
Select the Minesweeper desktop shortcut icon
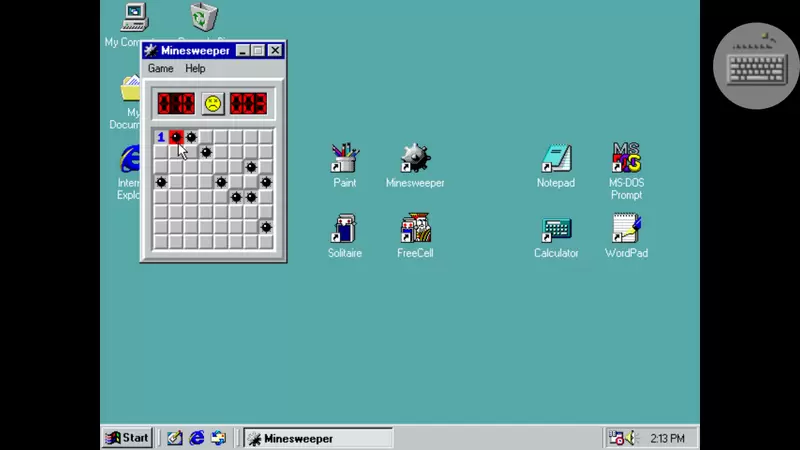[415, 159]
